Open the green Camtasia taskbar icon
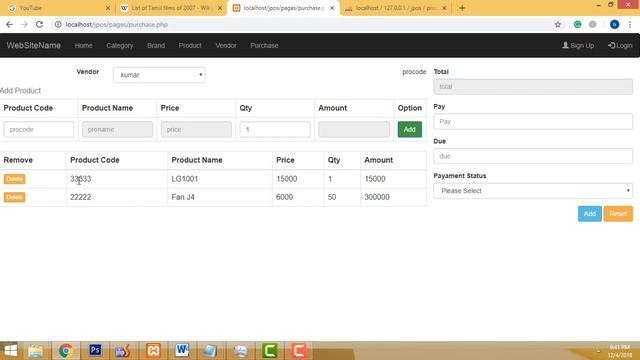The width and height of the screenshot is (640, 360). click(x=270, y=350)
